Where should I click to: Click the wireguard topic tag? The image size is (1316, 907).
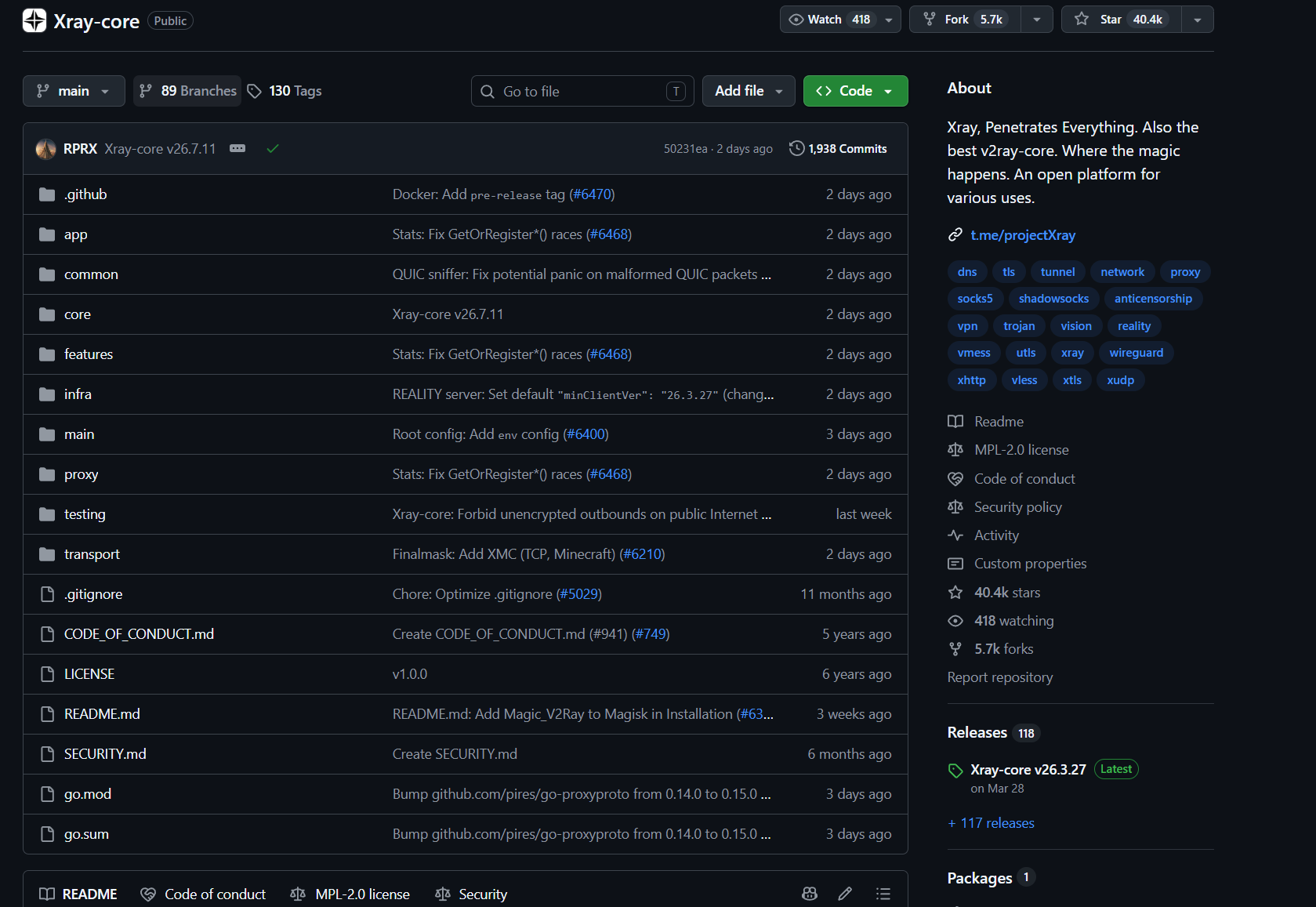click(1136, 353)
